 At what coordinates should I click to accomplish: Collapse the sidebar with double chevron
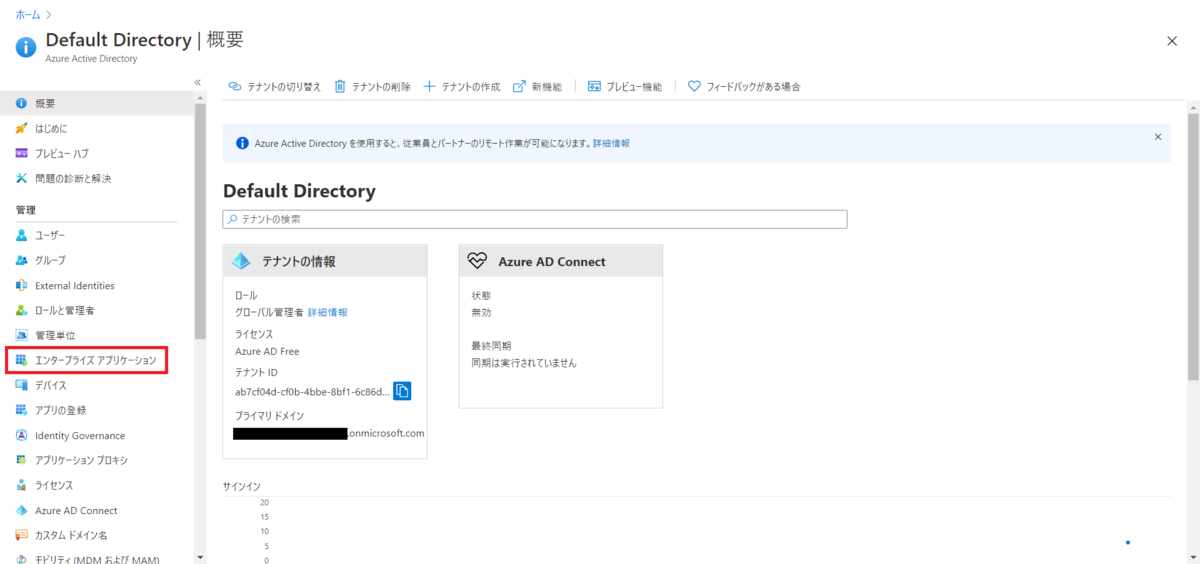198,82
